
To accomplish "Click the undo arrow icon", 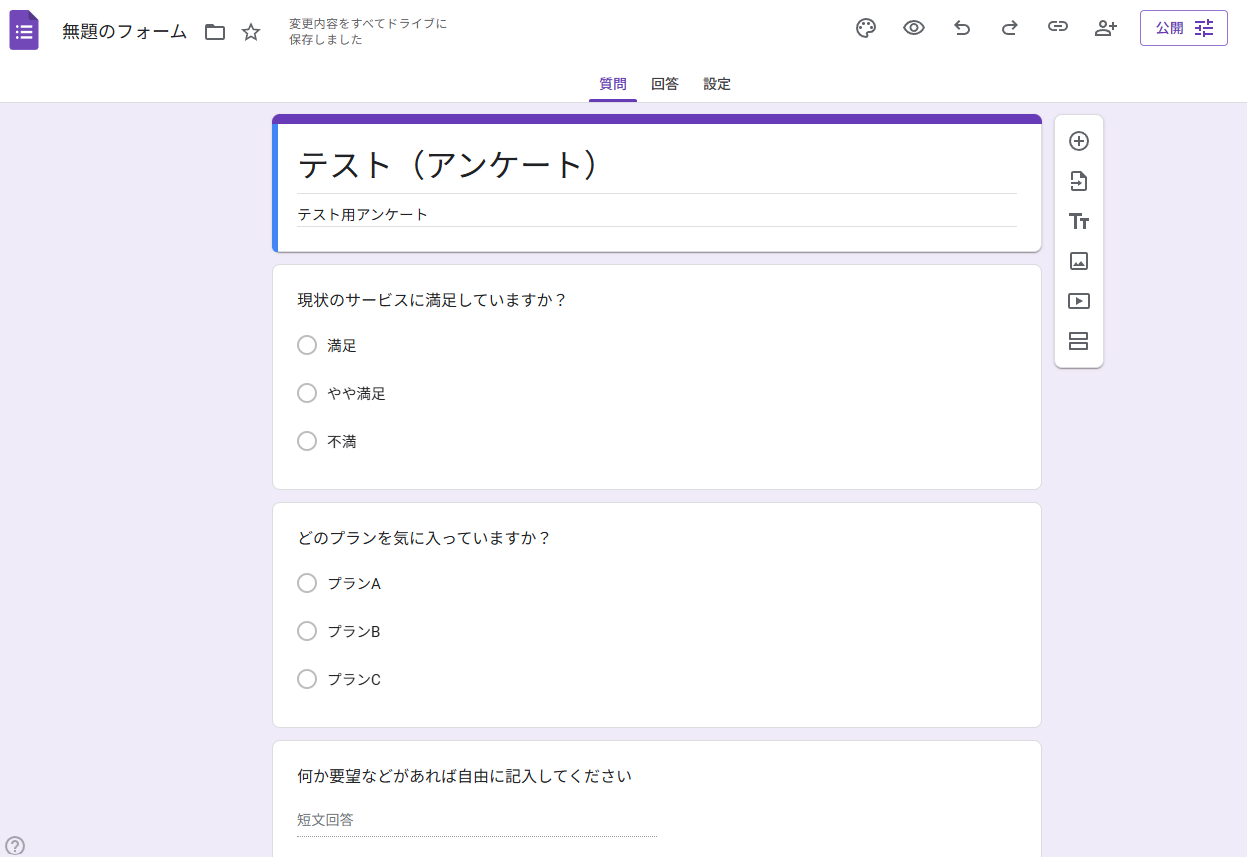I will [962, 28].
